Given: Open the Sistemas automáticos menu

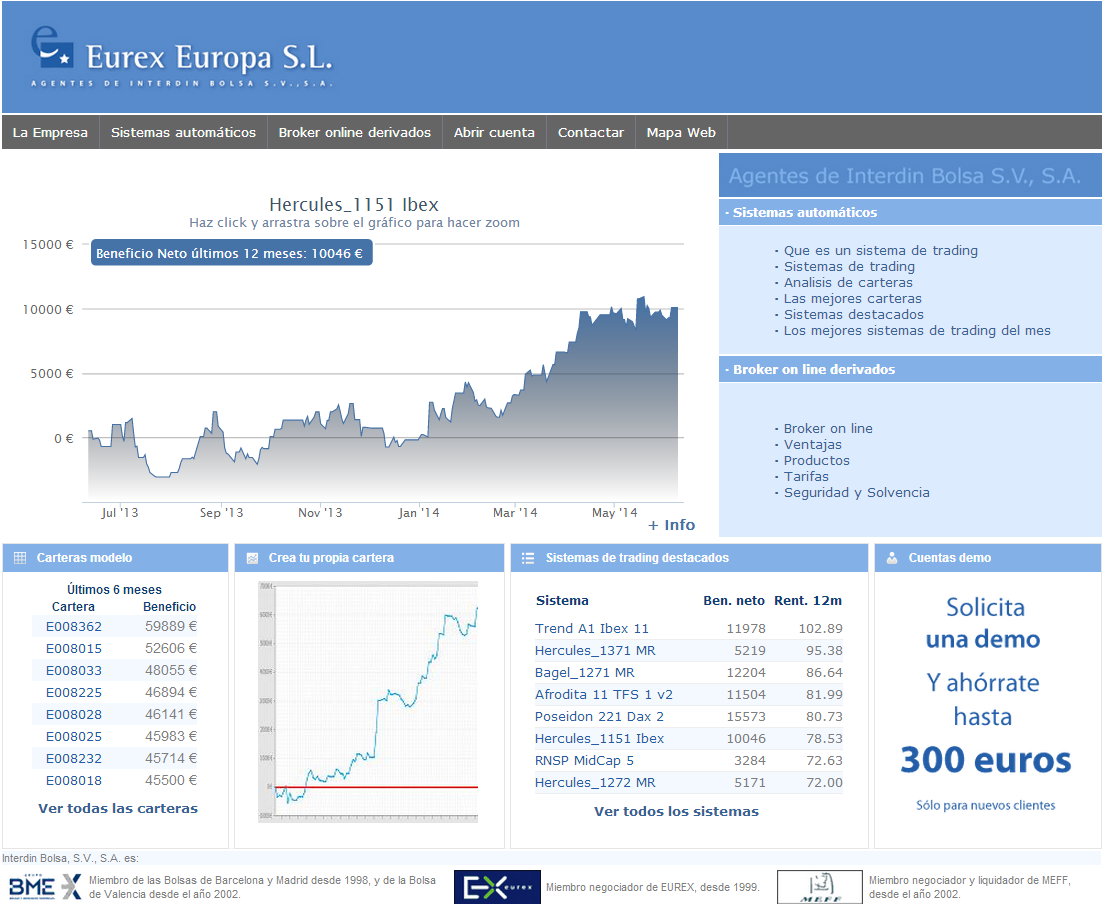Looking at the screenshot, I should (x=183, y=132).
